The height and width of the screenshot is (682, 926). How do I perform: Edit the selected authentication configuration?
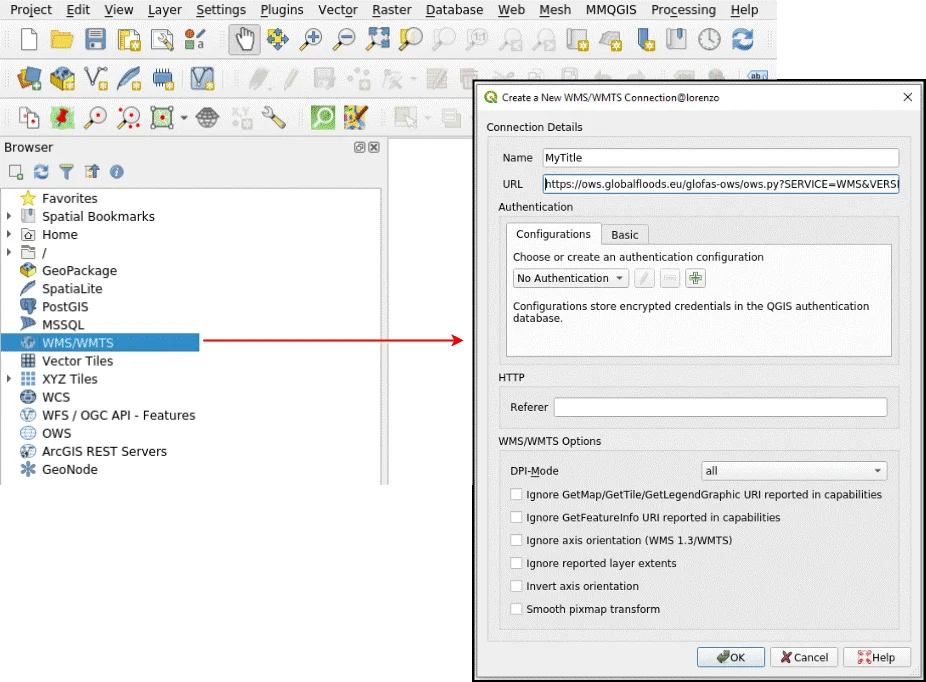(x=643, y=277)
